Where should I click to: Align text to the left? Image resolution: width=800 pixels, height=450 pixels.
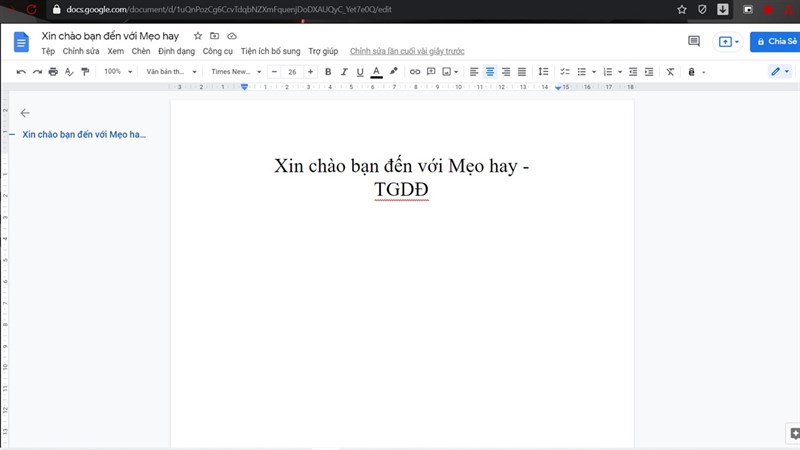click(x=474, y=72)
